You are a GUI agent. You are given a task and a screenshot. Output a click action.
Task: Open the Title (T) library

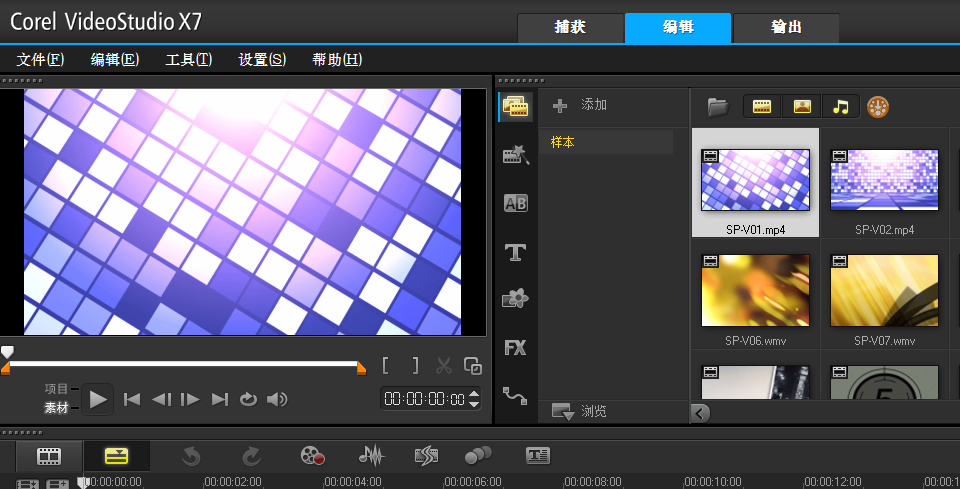(x=516, y=252)
